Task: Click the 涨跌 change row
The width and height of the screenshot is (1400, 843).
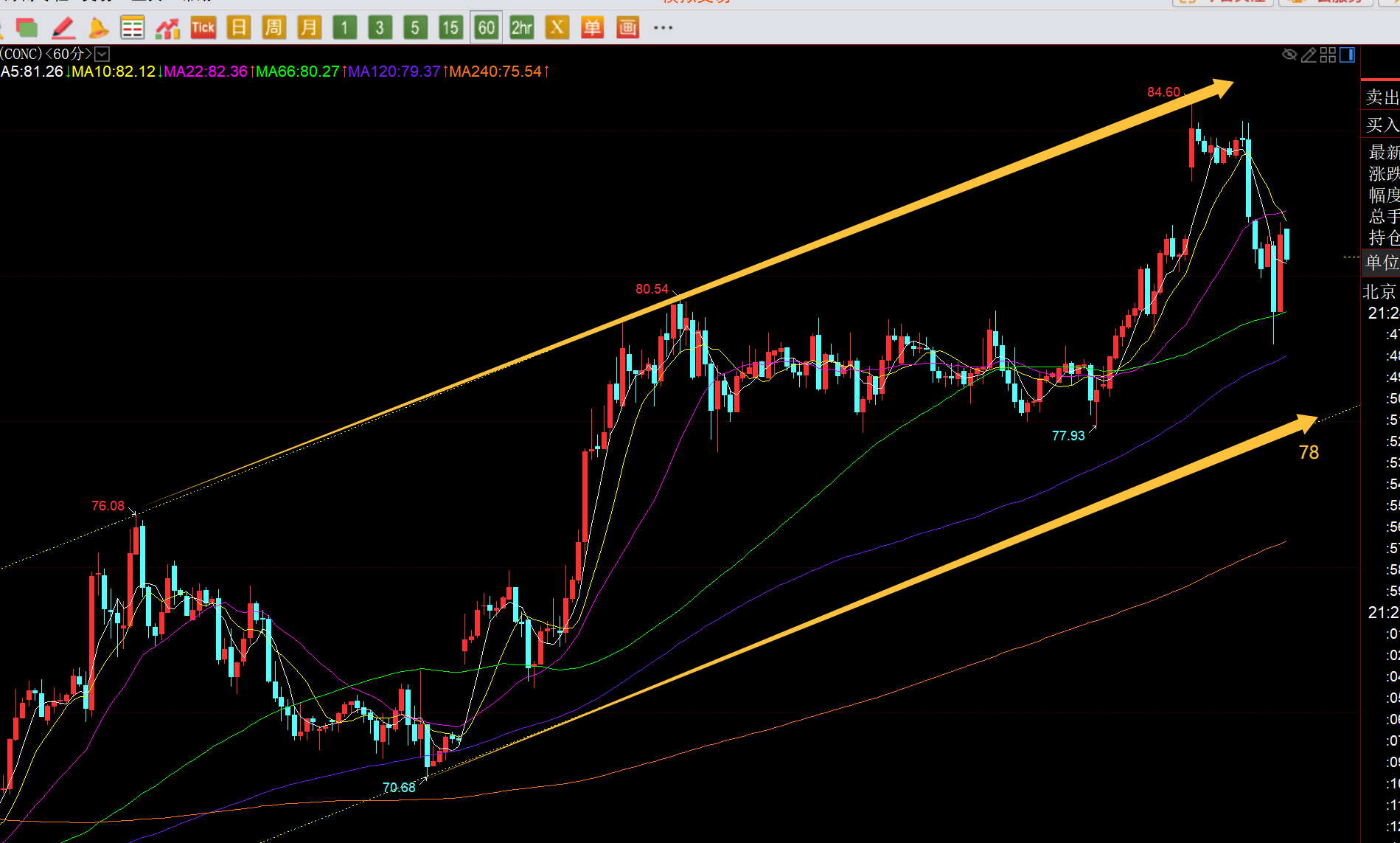Action: point(1382,173)
